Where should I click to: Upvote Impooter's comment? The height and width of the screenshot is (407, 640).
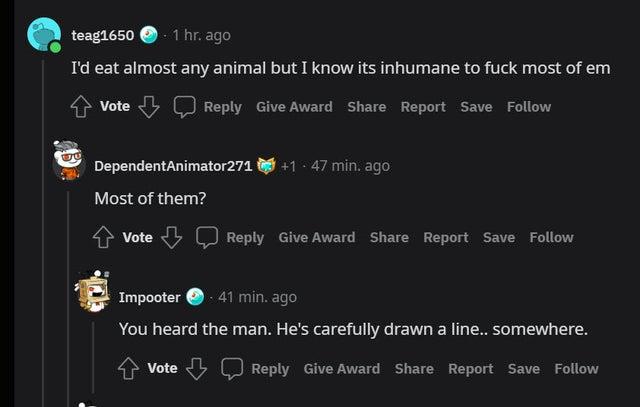(x=129, y=368)
